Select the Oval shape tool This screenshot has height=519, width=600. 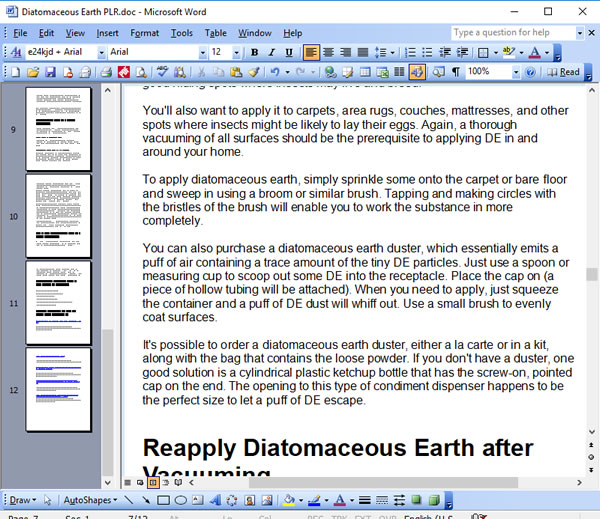coord(181,500)
